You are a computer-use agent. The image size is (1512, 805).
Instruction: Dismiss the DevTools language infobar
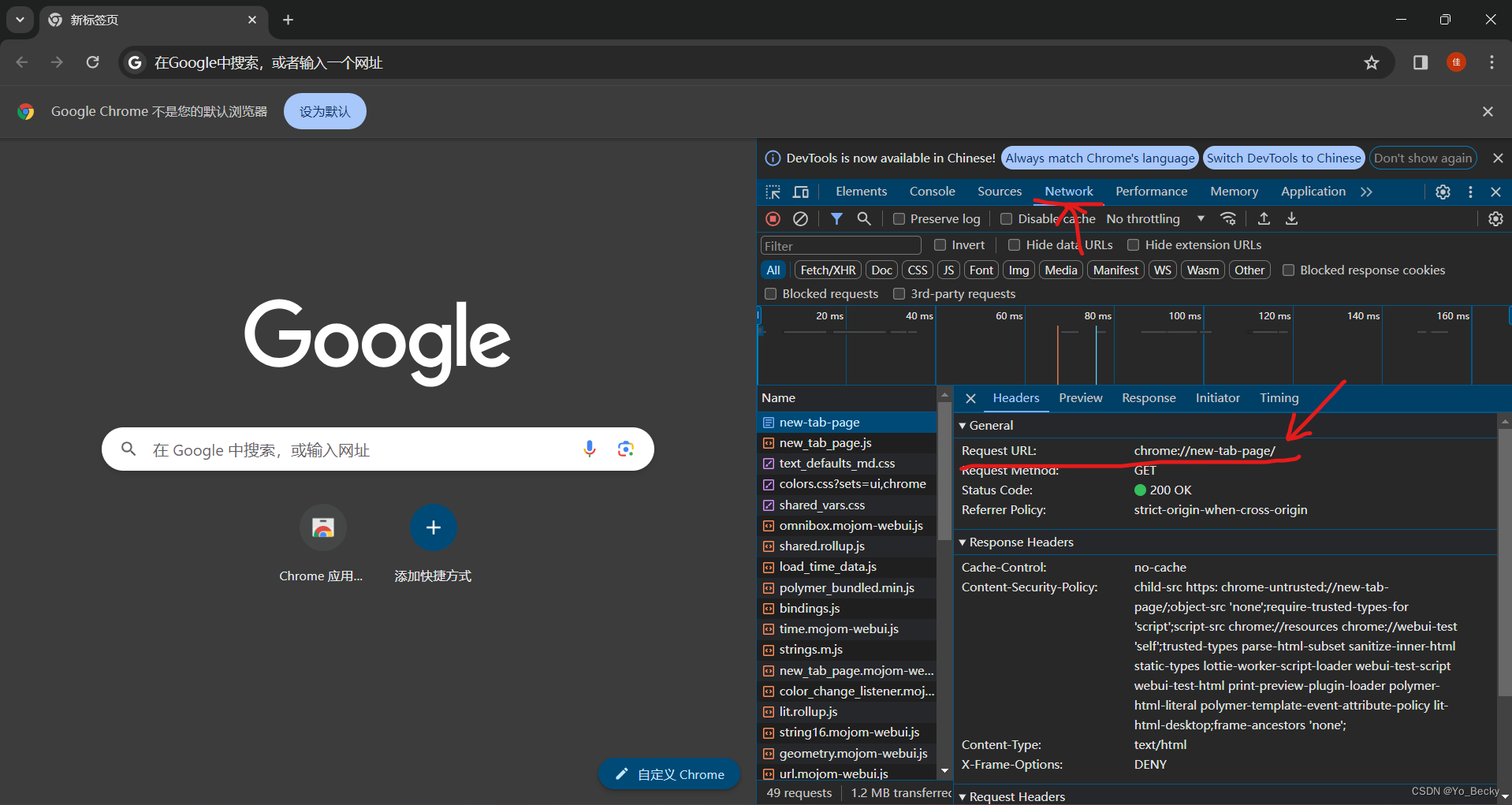(1498, 158)
